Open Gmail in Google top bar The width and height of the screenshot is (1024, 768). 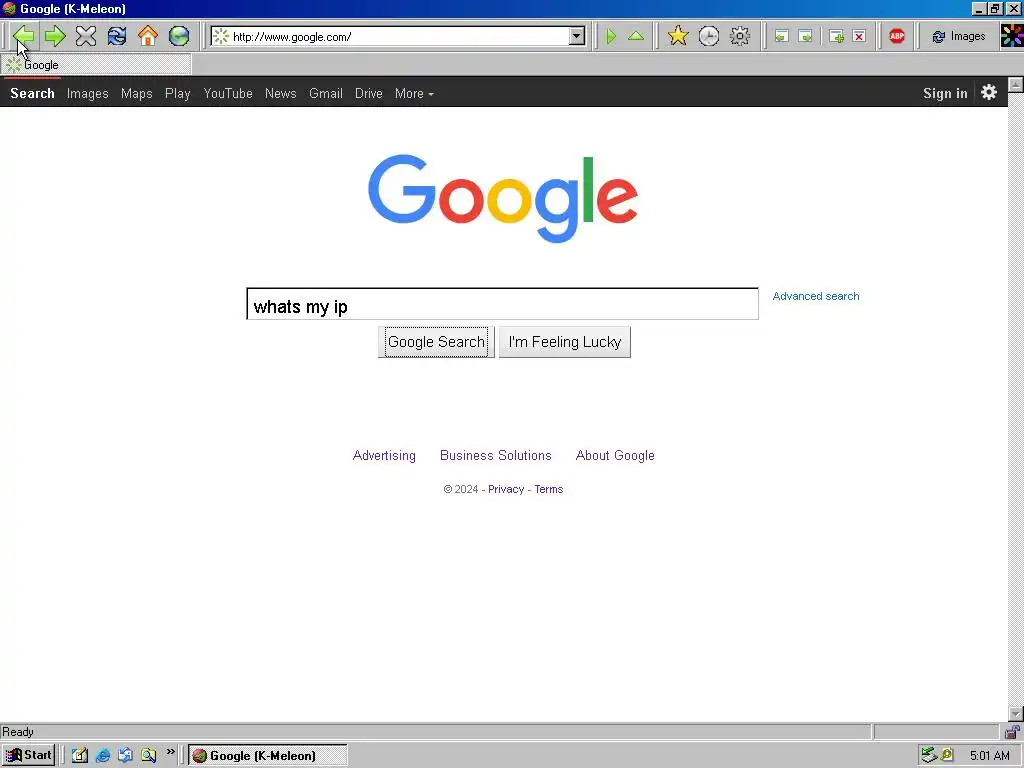click(326, 93)
